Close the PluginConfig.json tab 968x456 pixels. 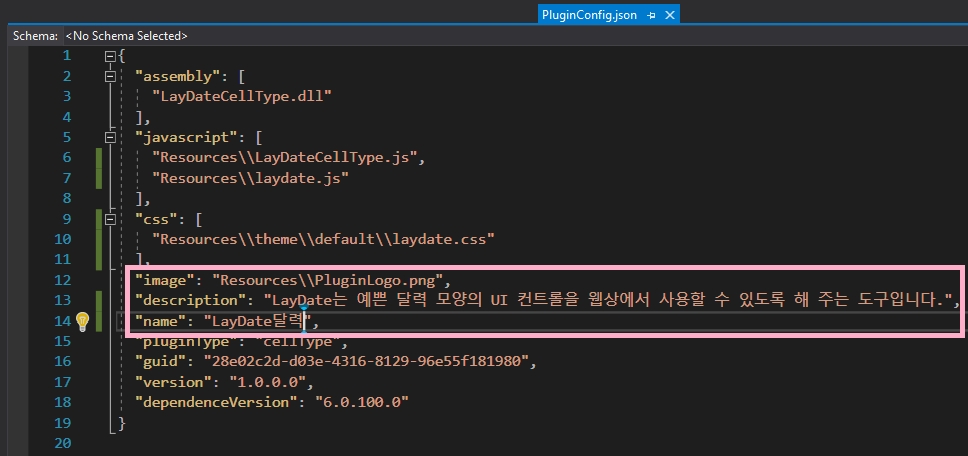point(670,16)
